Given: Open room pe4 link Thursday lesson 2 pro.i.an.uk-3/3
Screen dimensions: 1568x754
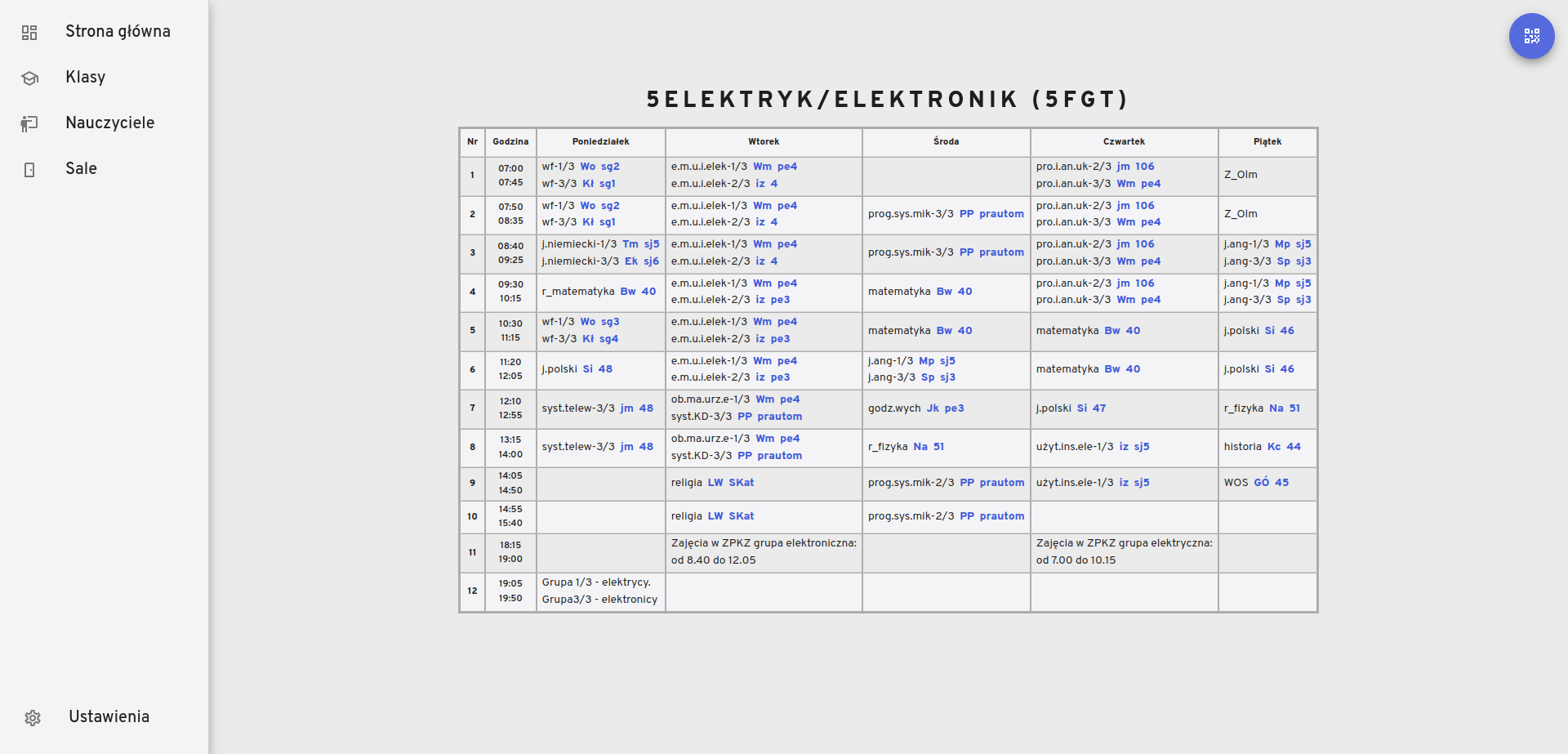Looking at the screenshot, I should coord(1151,222).
